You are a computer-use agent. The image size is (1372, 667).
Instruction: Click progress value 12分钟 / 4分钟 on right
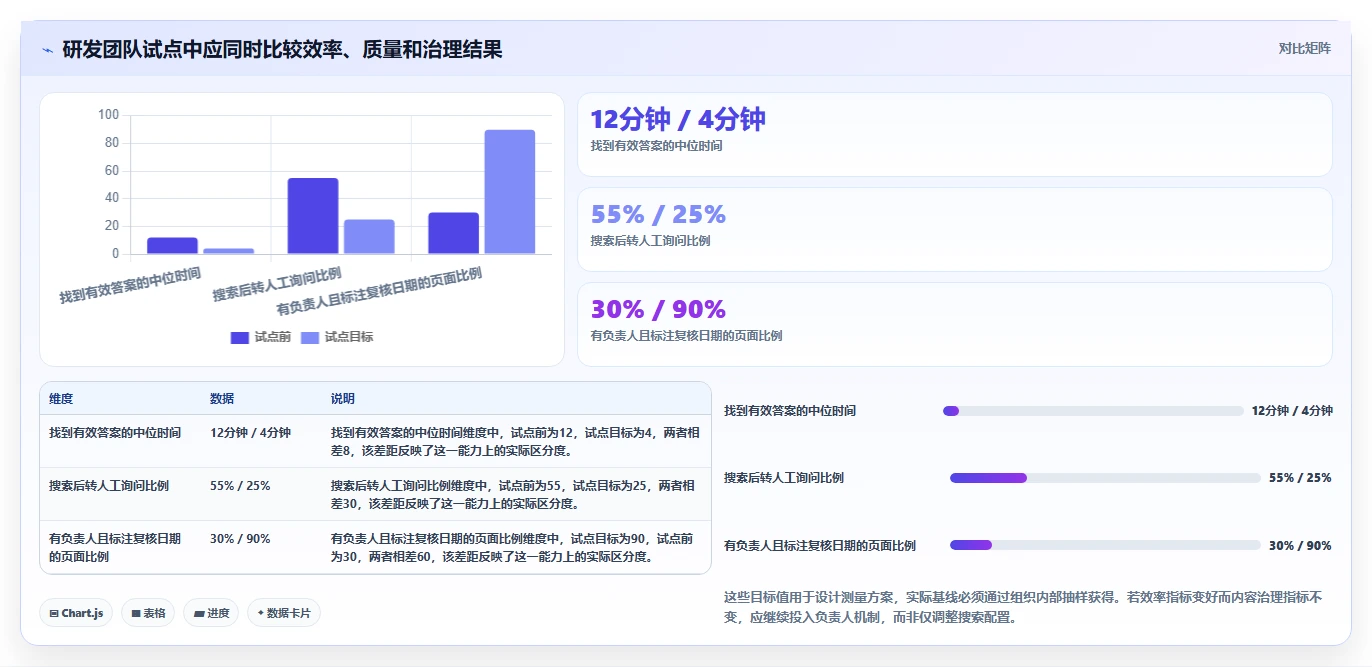point(1292,411)
